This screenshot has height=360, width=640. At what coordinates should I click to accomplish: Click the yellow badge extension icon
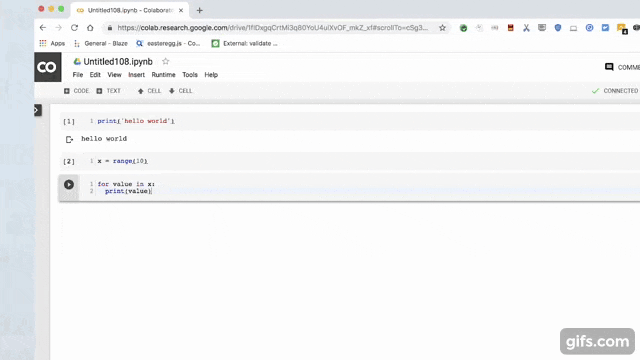tap(622, 29)
